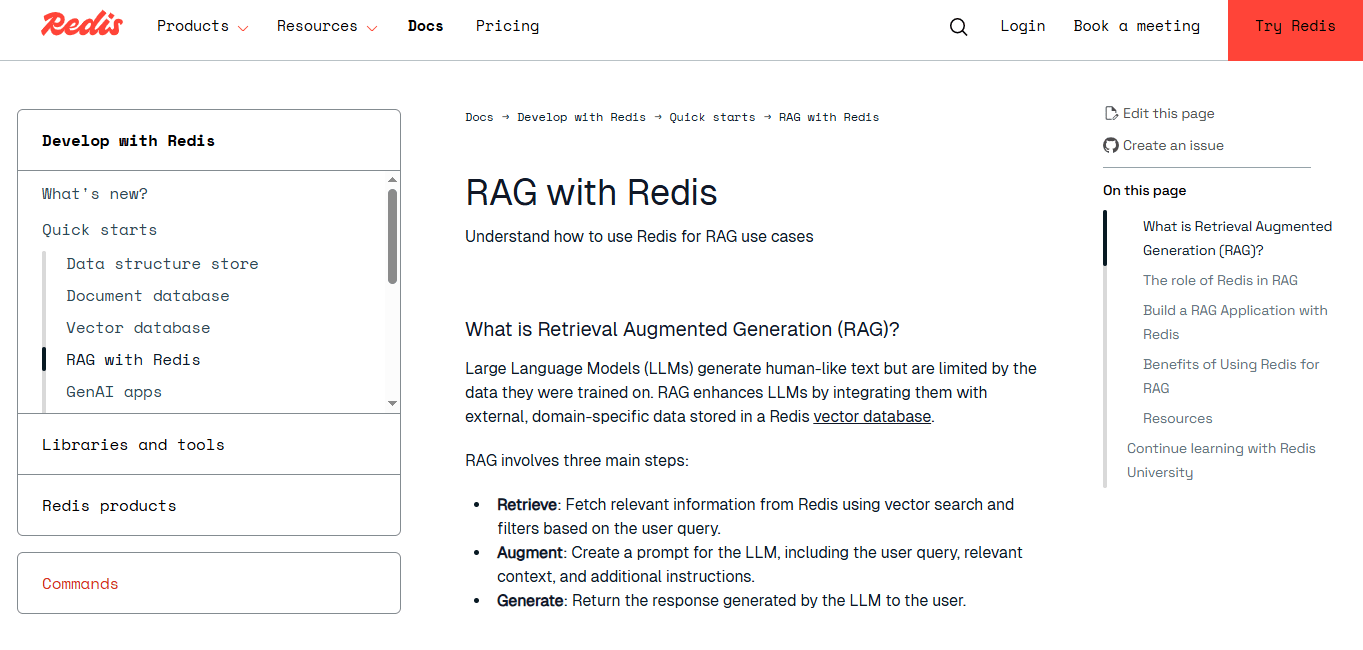Jump to Resources in page contents
The width and height of the screenshot is (1363, 650).
pos(1177,418)
